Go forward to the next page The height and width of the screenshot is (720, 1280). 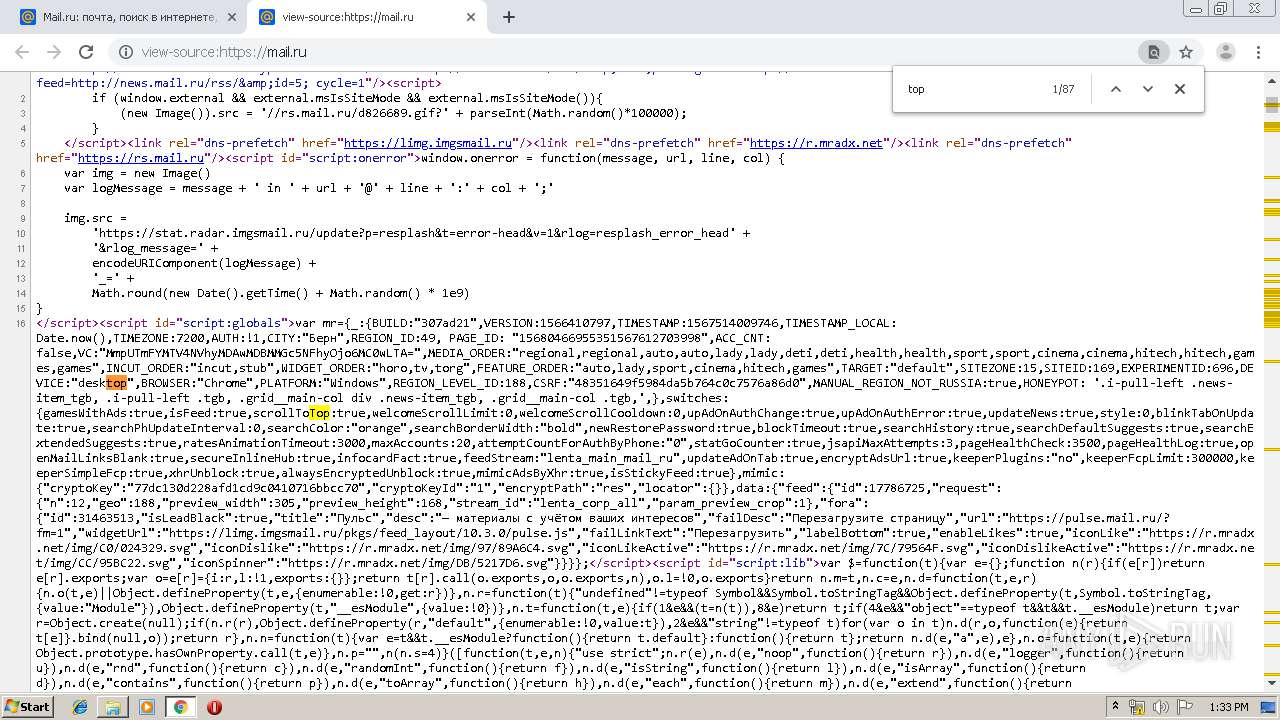pos(54,52)
